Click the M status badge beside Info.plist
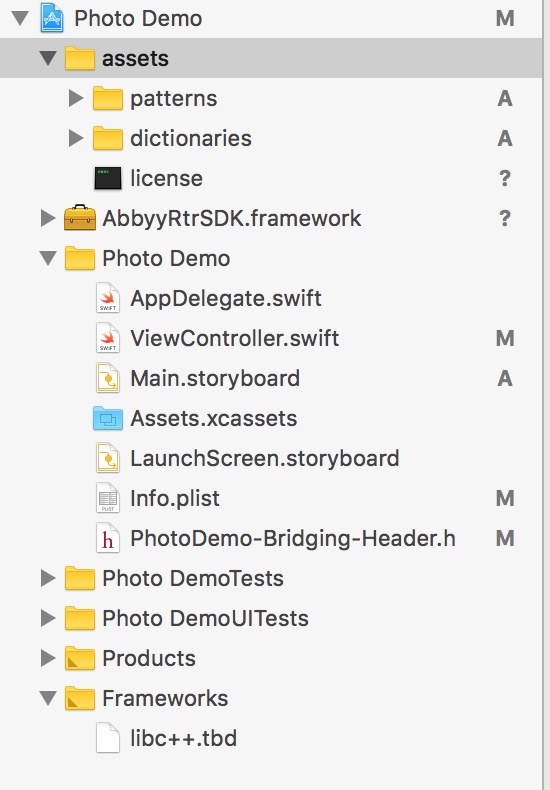 [505, 498]
